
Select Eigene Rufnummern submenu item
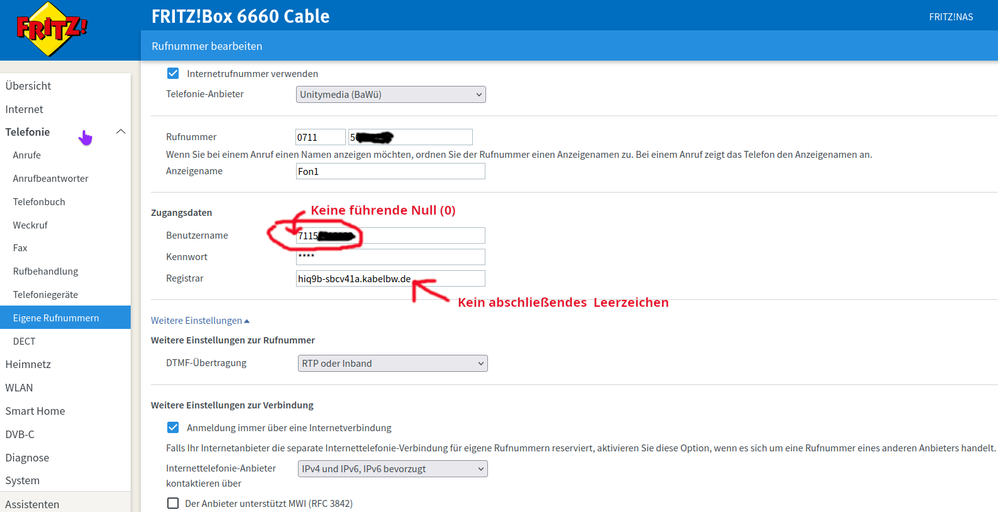coord(65,318)
